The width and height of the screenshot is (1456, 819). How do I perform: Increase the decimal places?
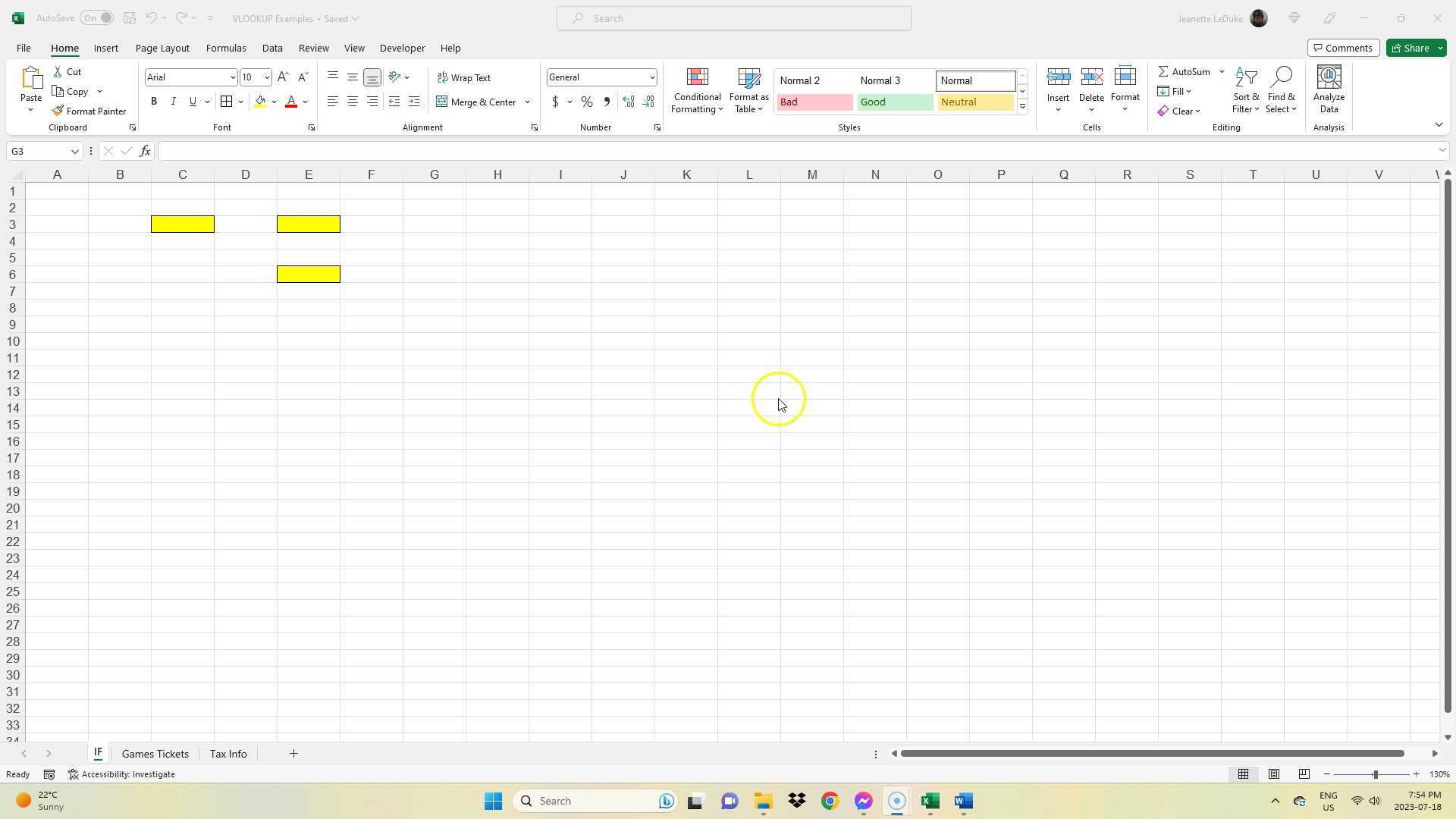(x=628, y=101)
